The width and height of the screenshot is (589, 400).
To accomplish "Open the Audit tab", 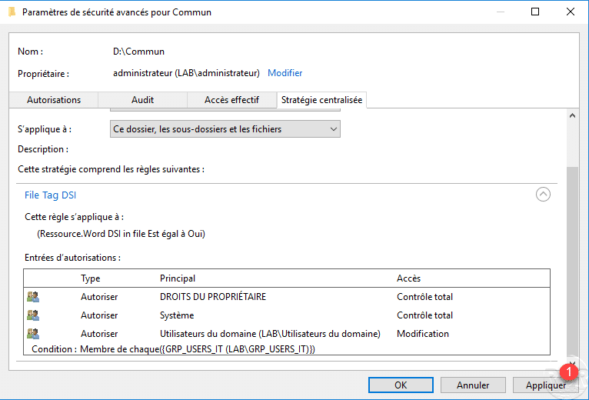I will pos(142,100).
